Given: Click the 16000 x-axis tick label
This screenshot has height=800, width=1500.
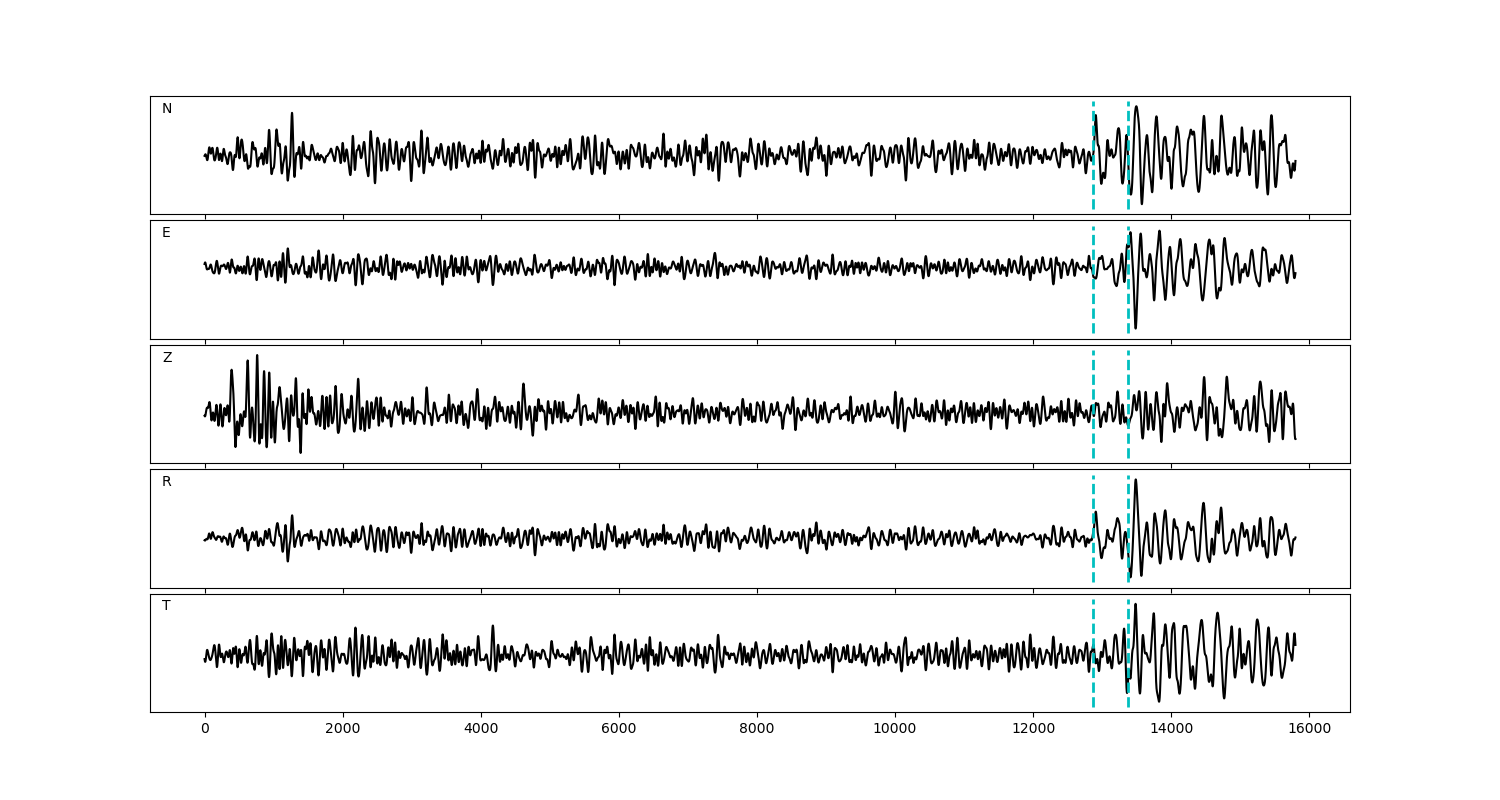Looking at the screenshot, I should (x=1309, y=730).
